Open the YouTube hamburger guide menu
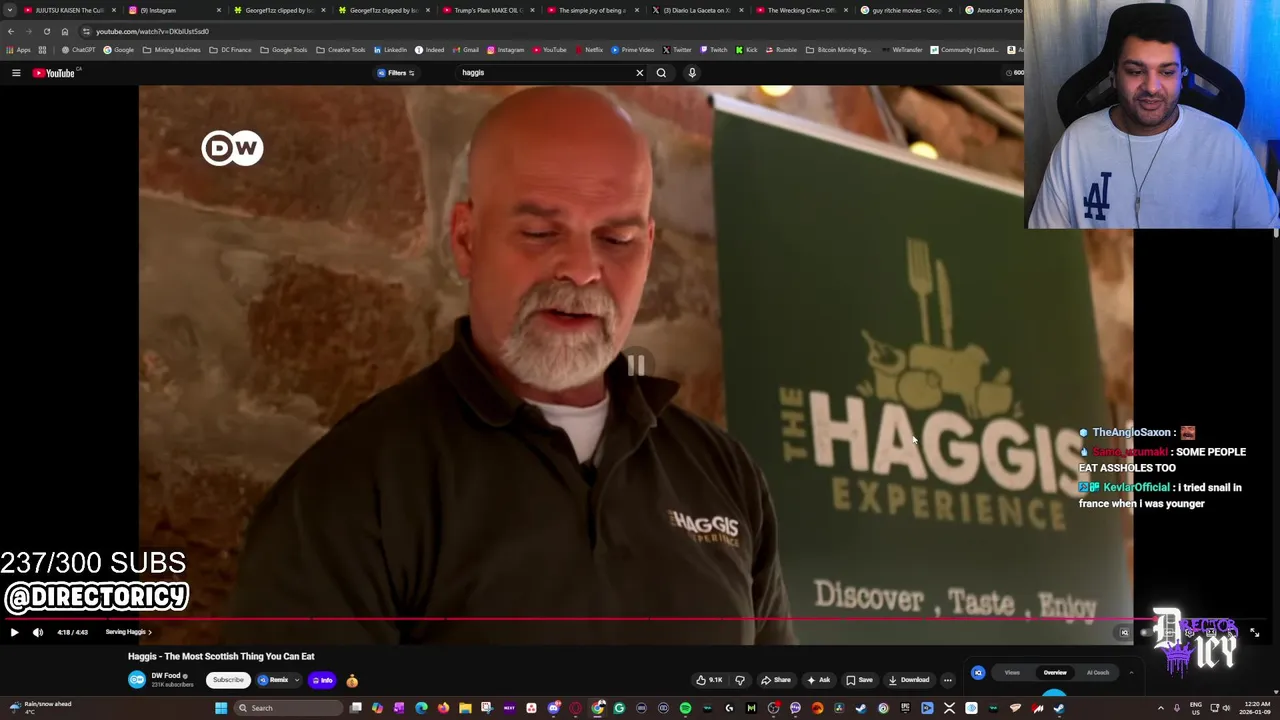1280x720 pixels. (x=16, y=73)
